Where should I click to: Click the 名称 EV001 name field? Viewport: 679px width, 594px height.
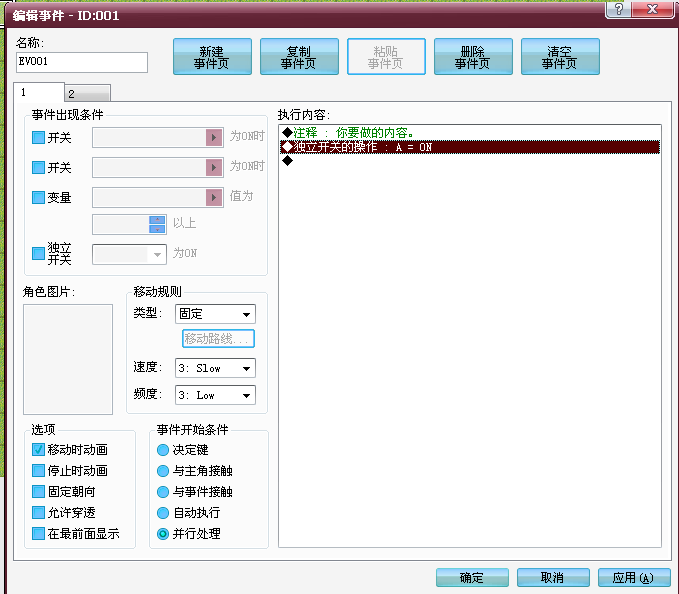coord(82,62)
